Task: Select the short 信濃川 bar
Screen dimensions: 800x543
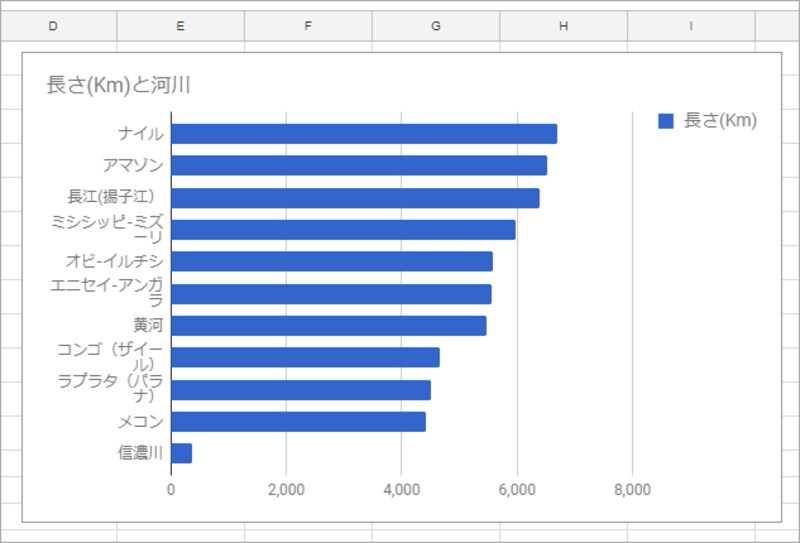Action: click(x=182, y=453)
